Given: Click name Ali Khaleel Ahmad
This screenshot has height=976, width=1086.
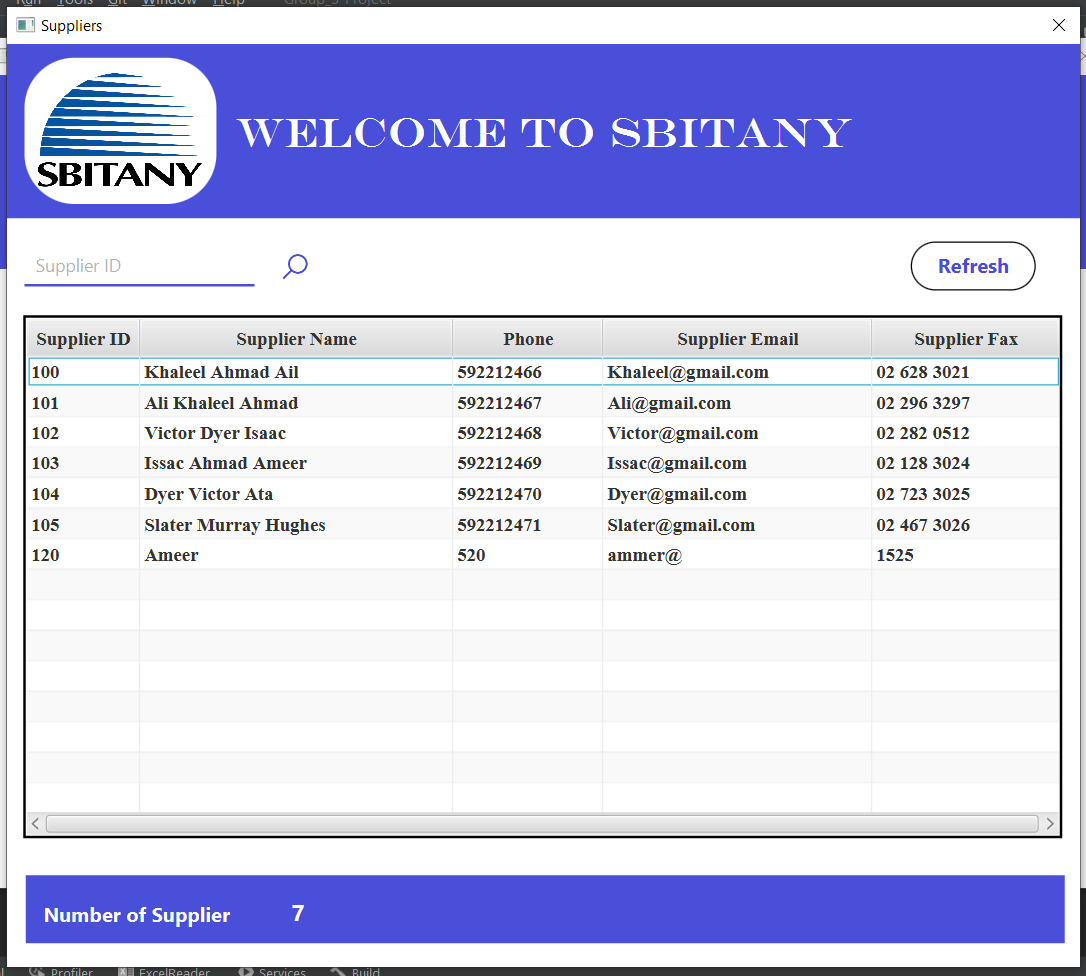Looking at the screenshot, I should pos(222,403).
